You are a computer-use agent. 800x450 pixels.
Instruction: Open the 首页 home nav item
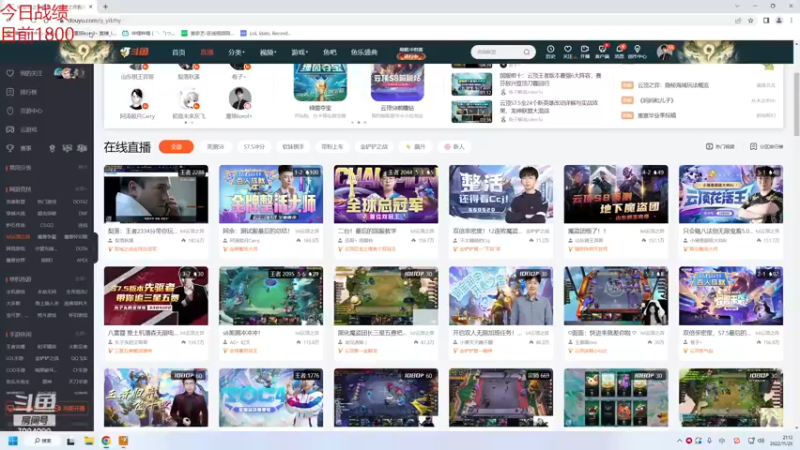tap(179, 52)
